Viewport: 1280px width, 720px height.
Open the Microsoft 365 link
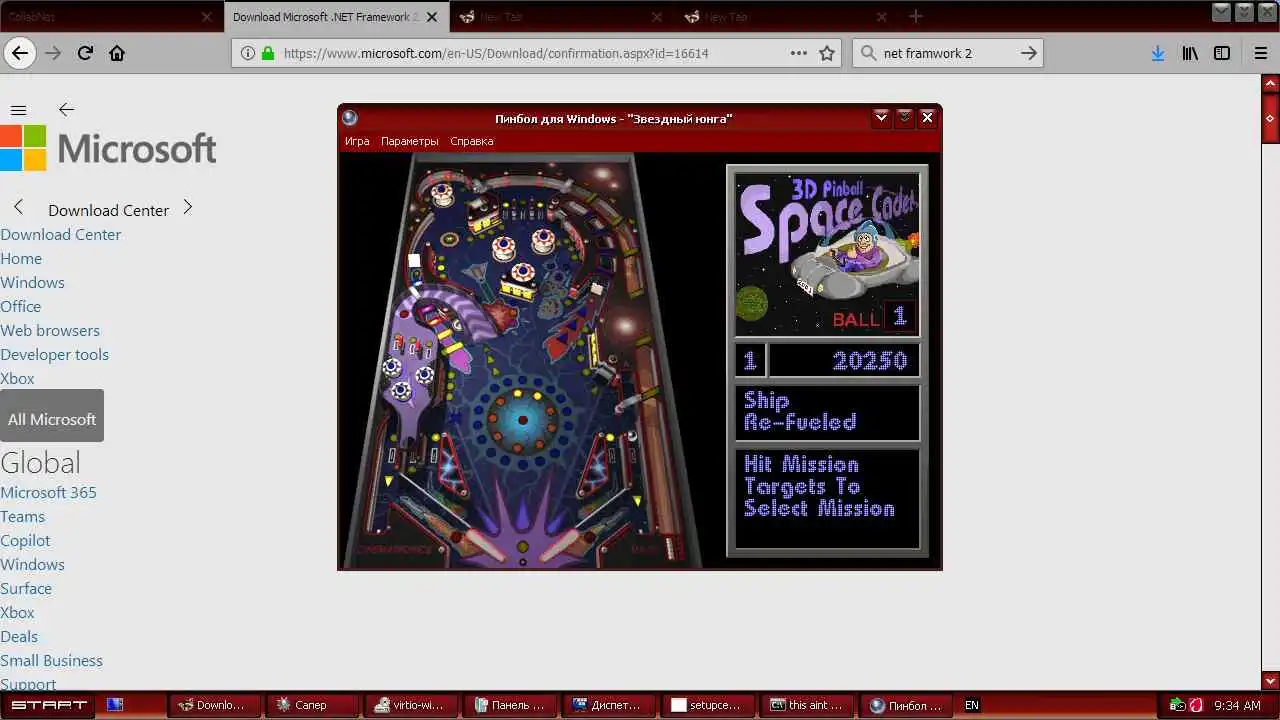(49, 492)
